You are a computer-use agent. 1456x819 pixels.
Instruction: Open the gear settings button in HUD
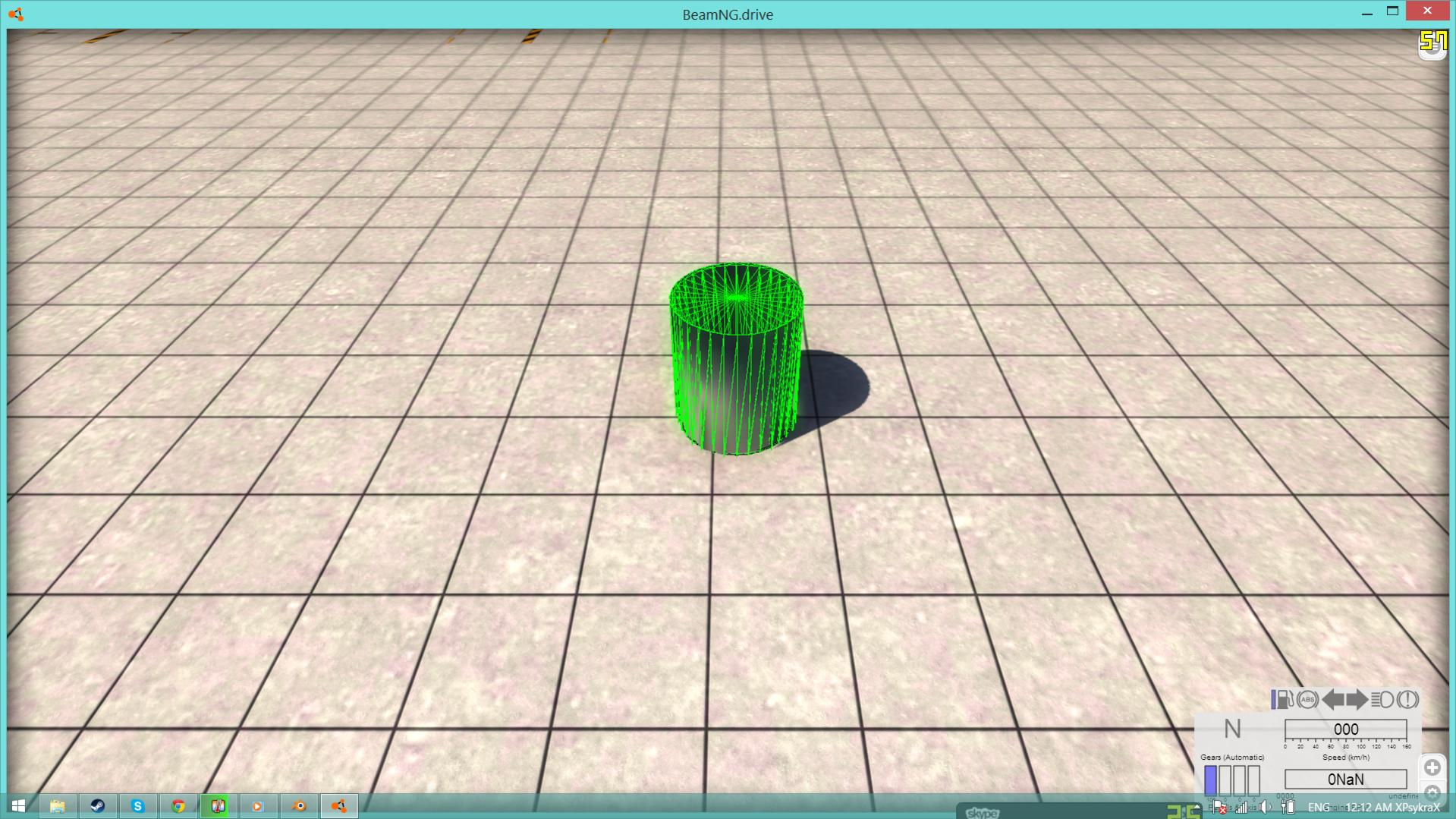(1432, 793)
